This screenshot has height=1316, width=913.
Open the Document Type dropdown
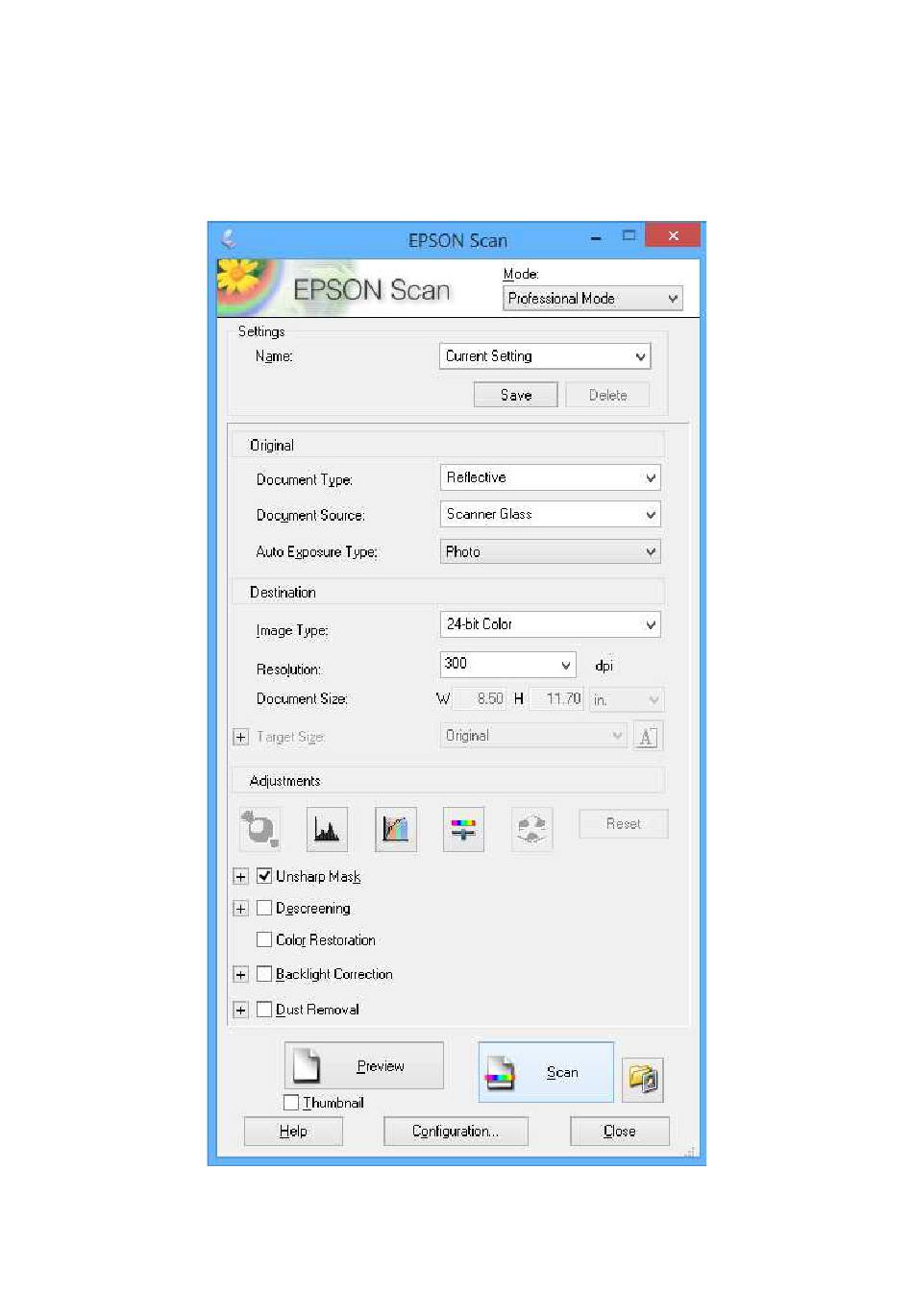[551, 477]
